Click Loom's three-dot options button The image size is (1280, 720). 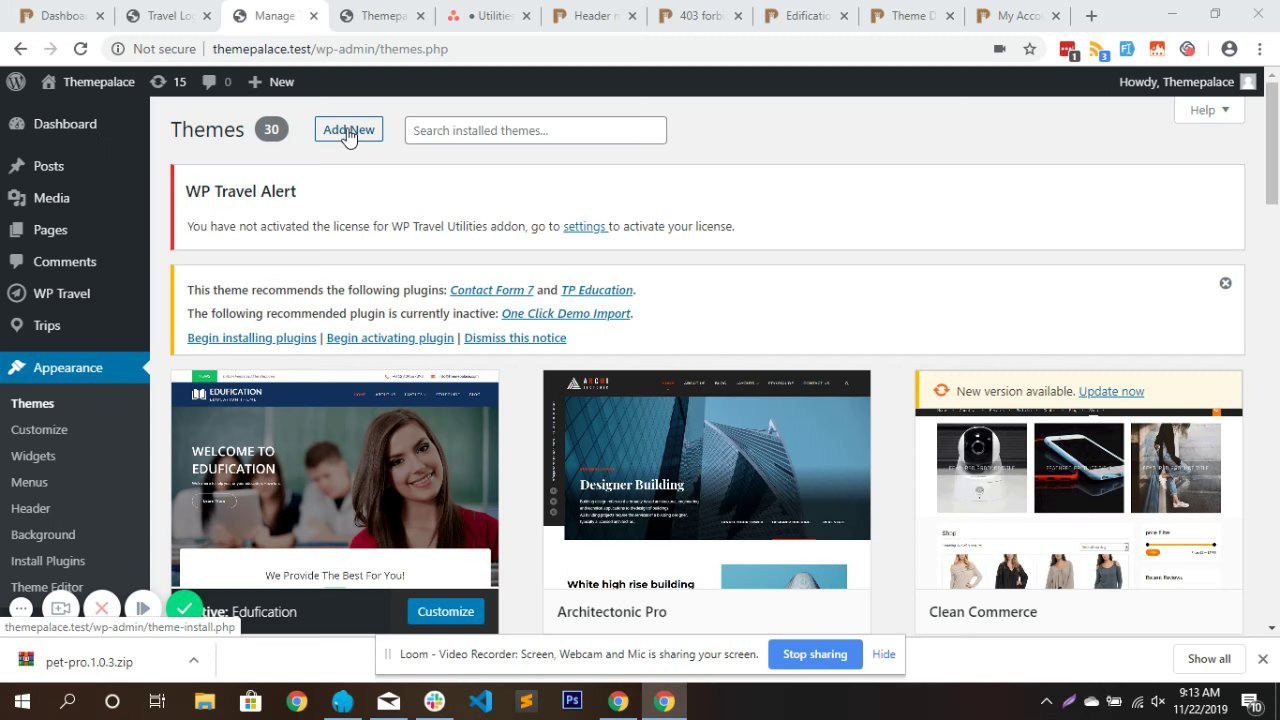coord(21,608)
